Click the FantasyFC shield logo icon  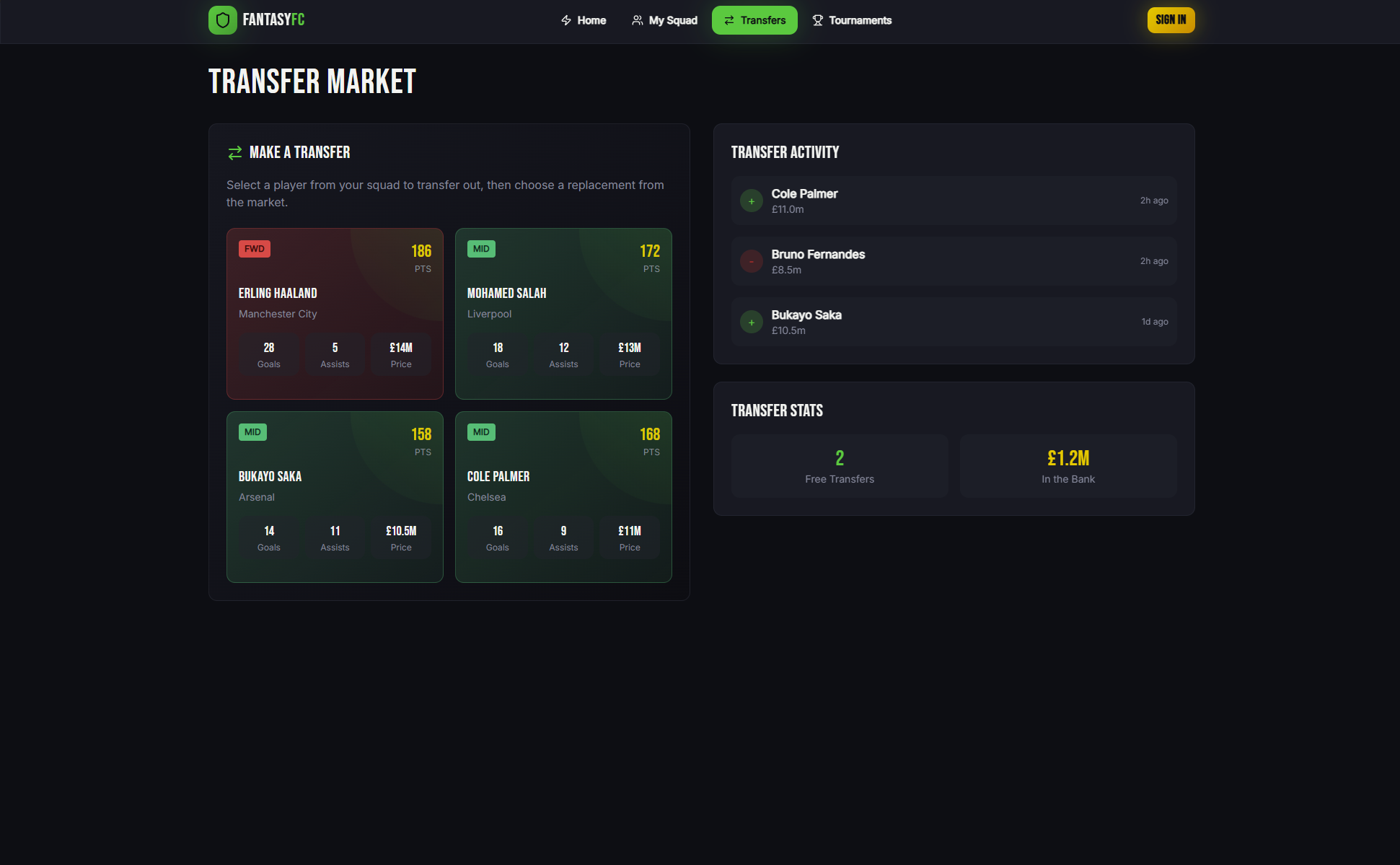[222, 20]
